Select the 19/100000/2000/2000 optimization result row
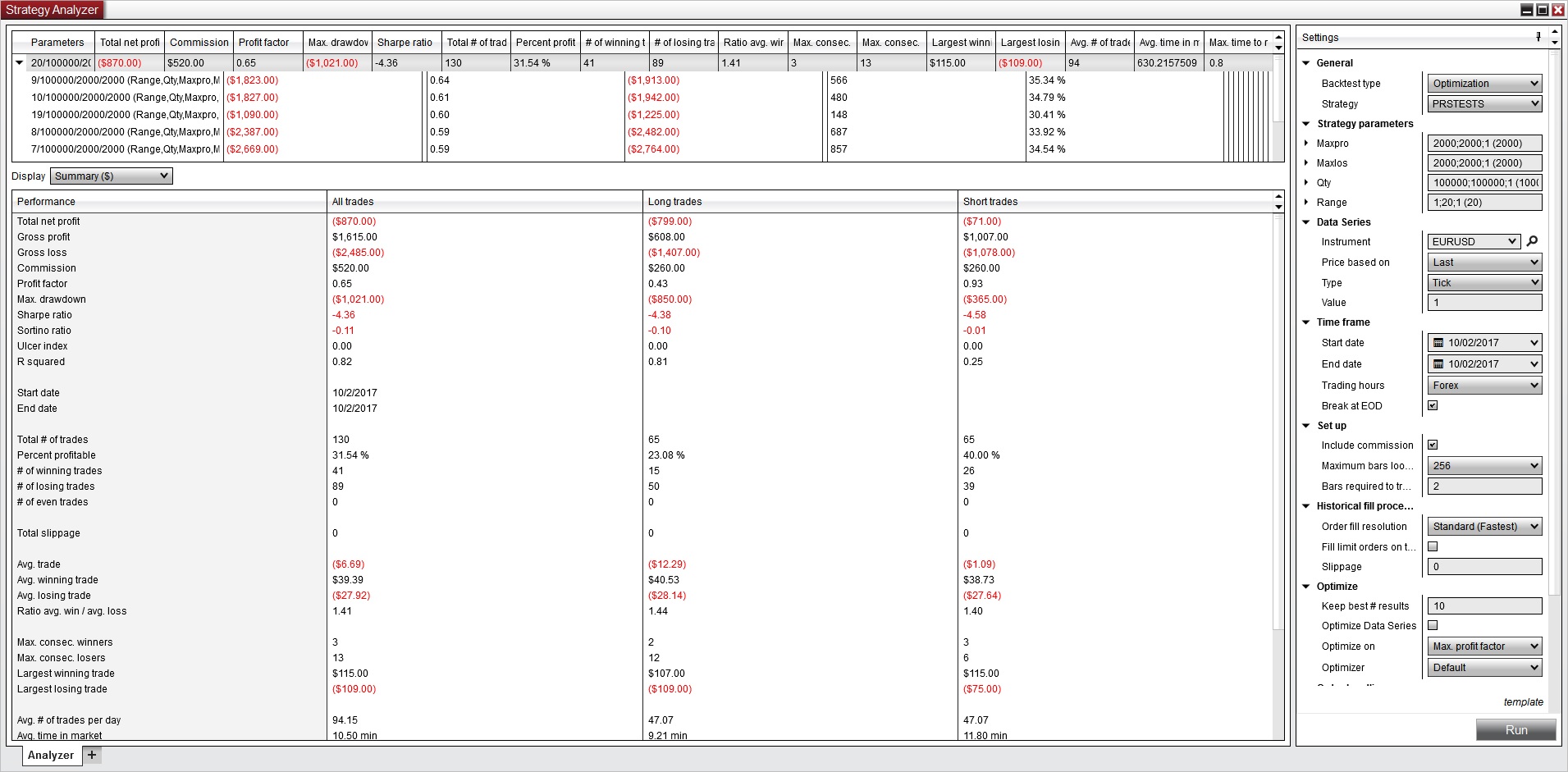The image size is (1568, 772). click(642, 115)
